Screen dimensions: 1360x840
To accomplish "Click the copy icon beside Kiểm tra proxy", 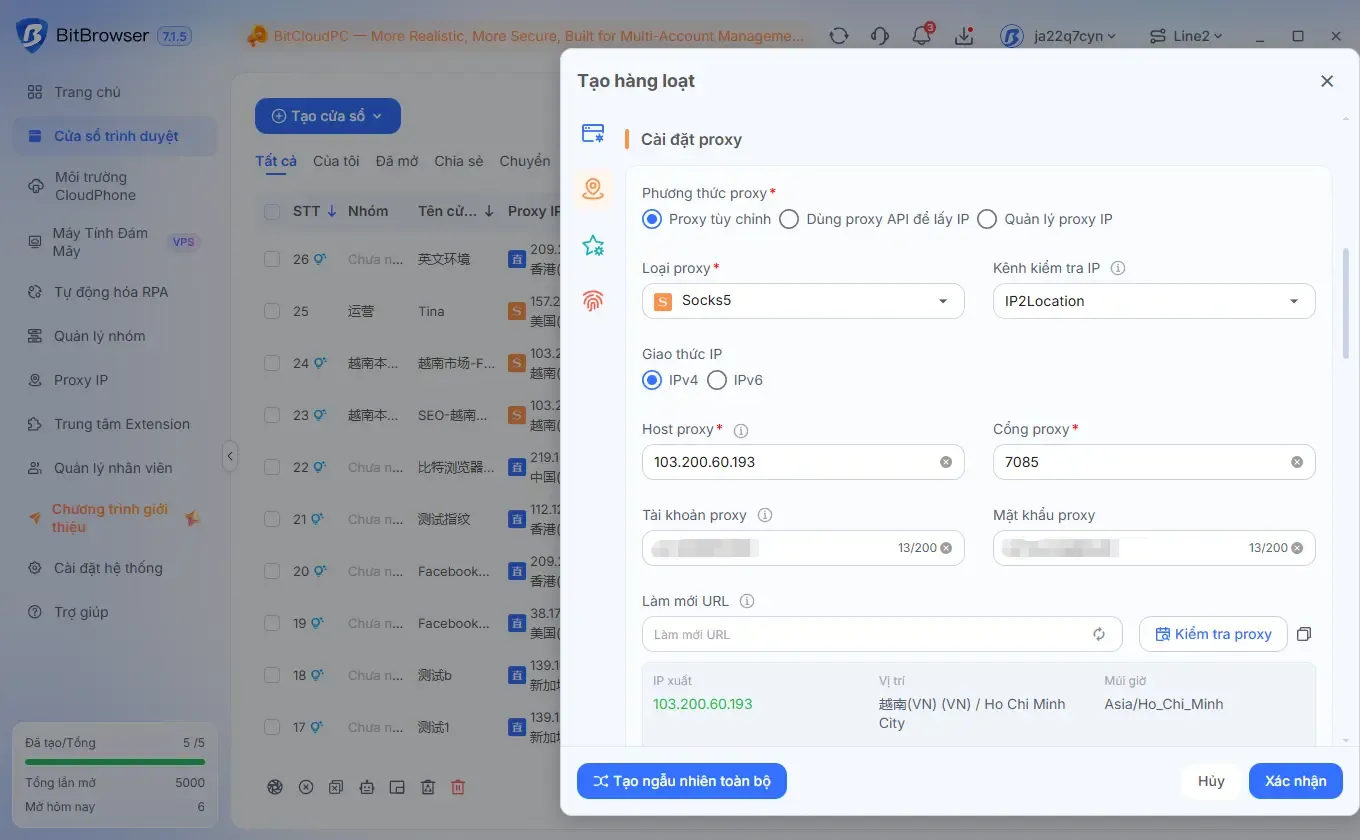I will click(x=1303, y=634).
